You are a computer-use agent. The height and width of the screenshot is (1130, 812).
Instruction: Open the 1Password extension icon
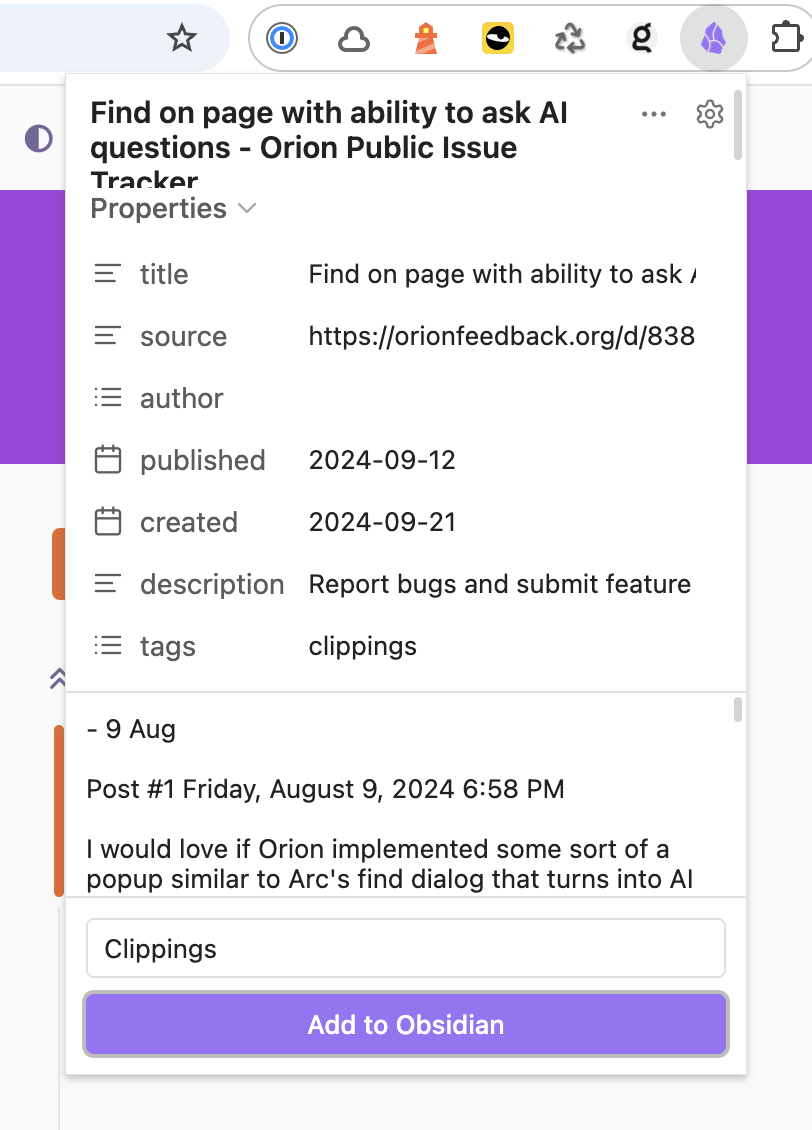tap(283, 39)
